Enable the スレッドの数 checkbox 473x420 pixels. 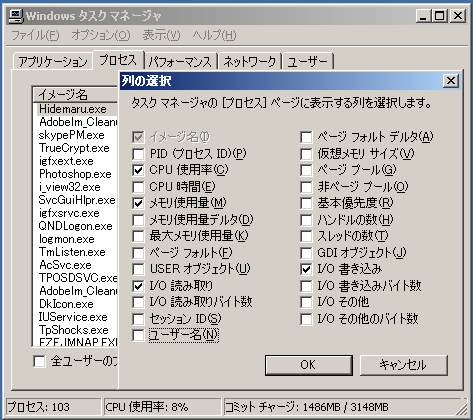[306, 236]
